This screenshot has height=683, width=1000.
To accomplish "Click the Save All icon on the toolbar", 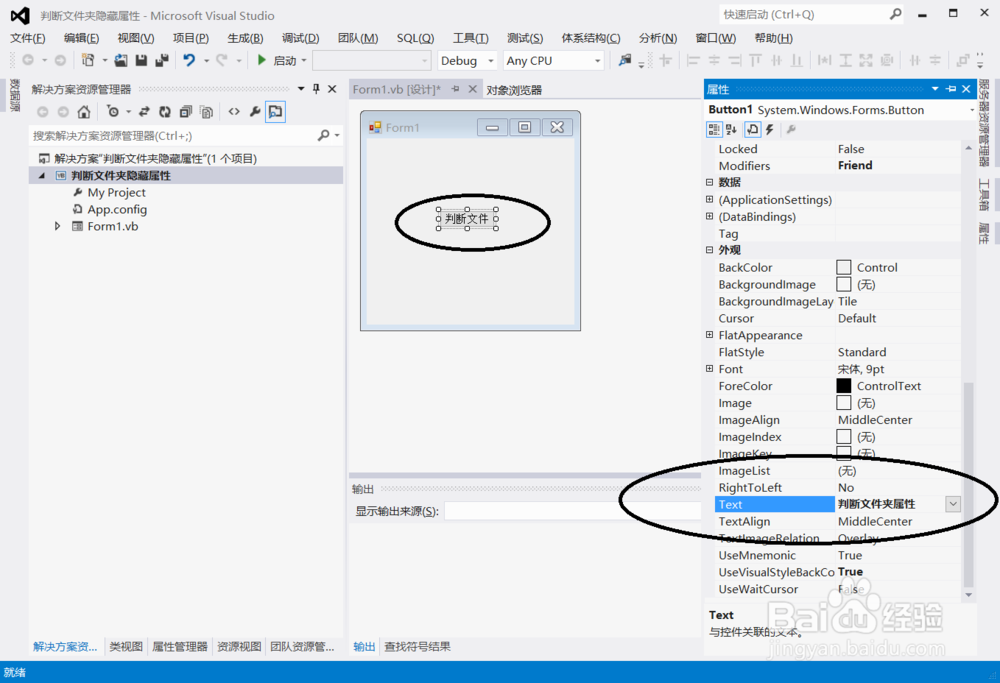I will tap(160, 60).
